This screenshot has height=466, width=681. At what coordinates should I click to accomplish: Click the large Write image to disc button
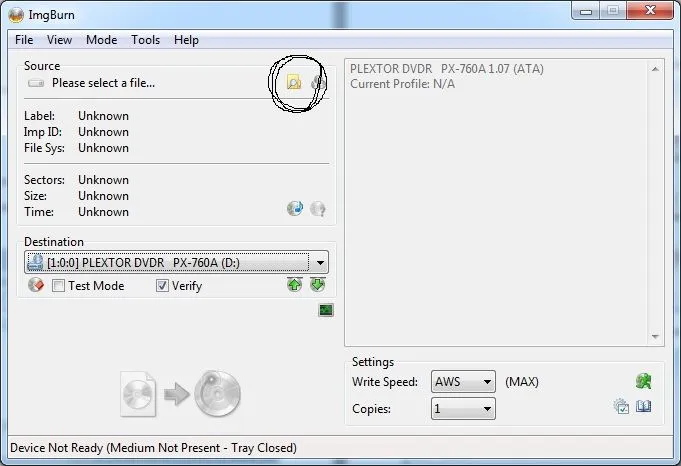coord(181,394)
